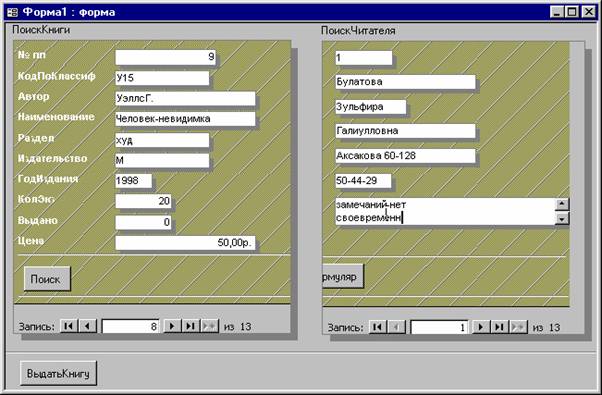Viewport: 602px width, 395px height.
Task: Click the patronymic field Галиулловна
Action: click(405, 131)
